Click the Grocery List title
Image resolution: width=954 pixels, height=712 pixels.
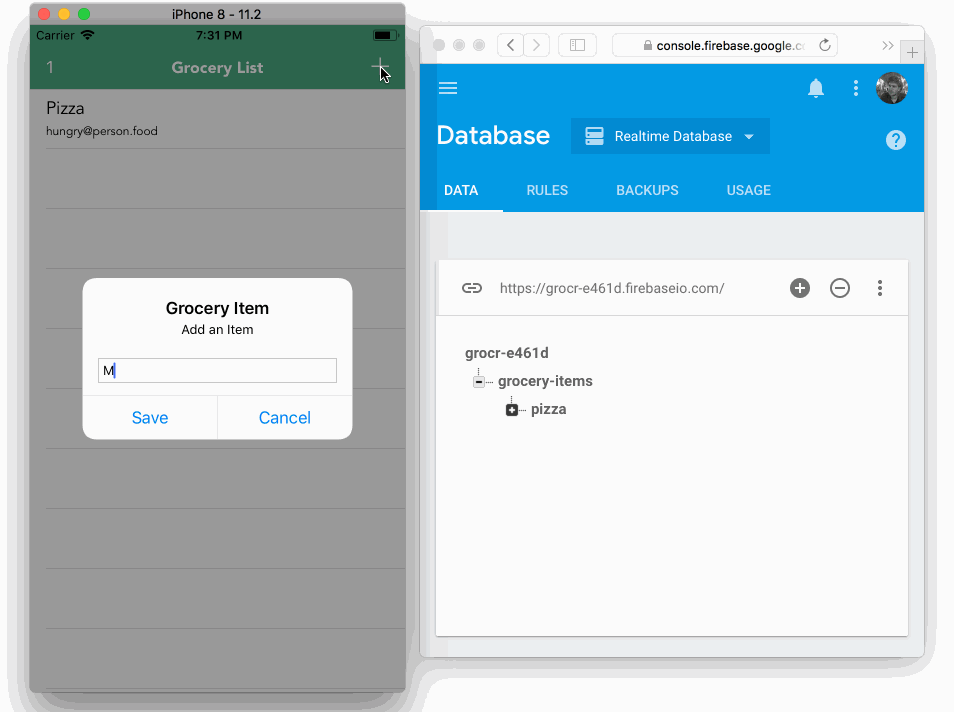coord(217,68)
